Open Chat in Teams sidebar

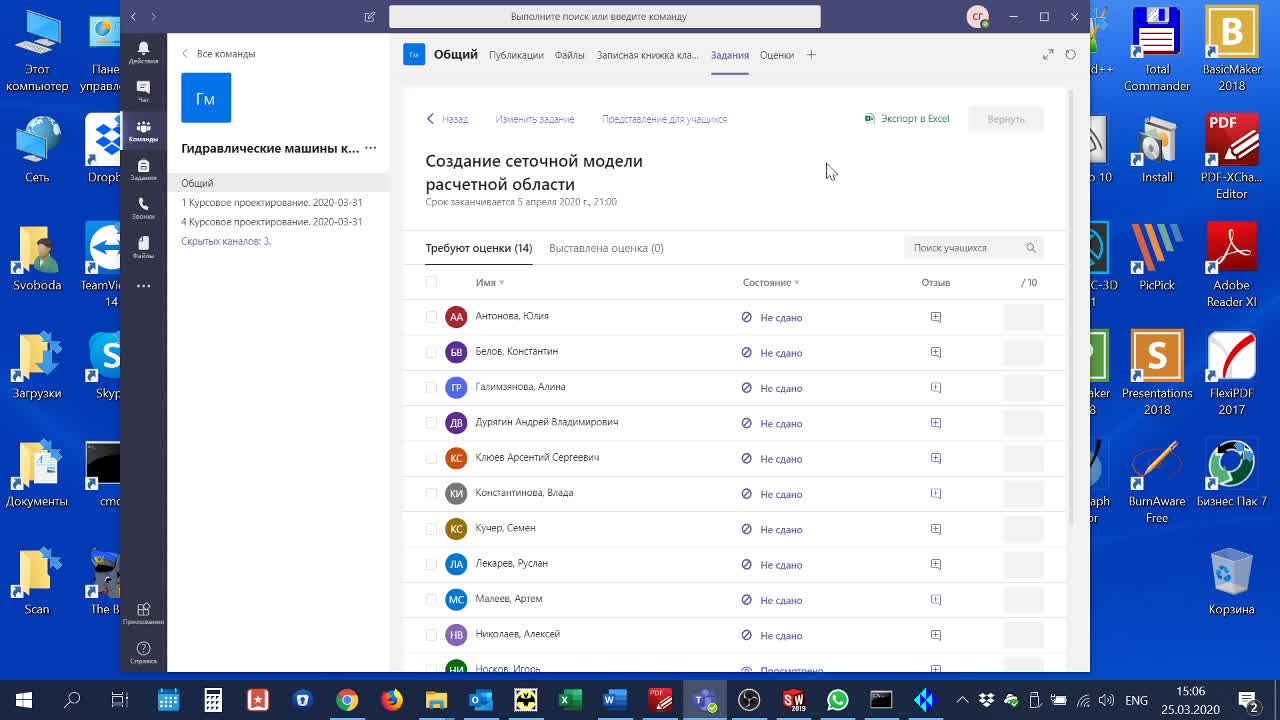[143, 92]
